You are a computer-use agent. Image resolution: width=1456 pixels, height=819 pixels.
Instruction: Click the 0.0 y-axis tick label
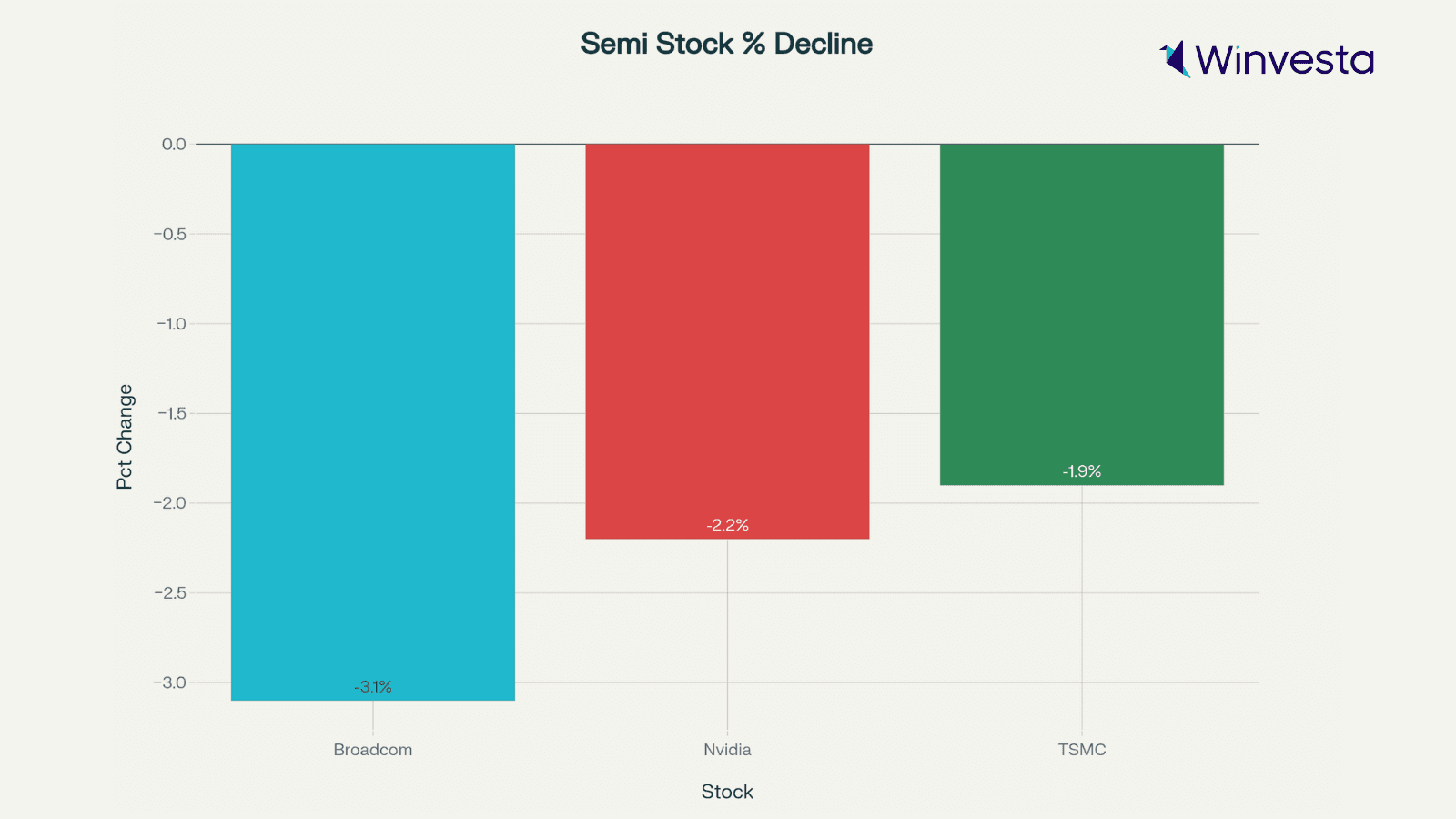(173, 145)
